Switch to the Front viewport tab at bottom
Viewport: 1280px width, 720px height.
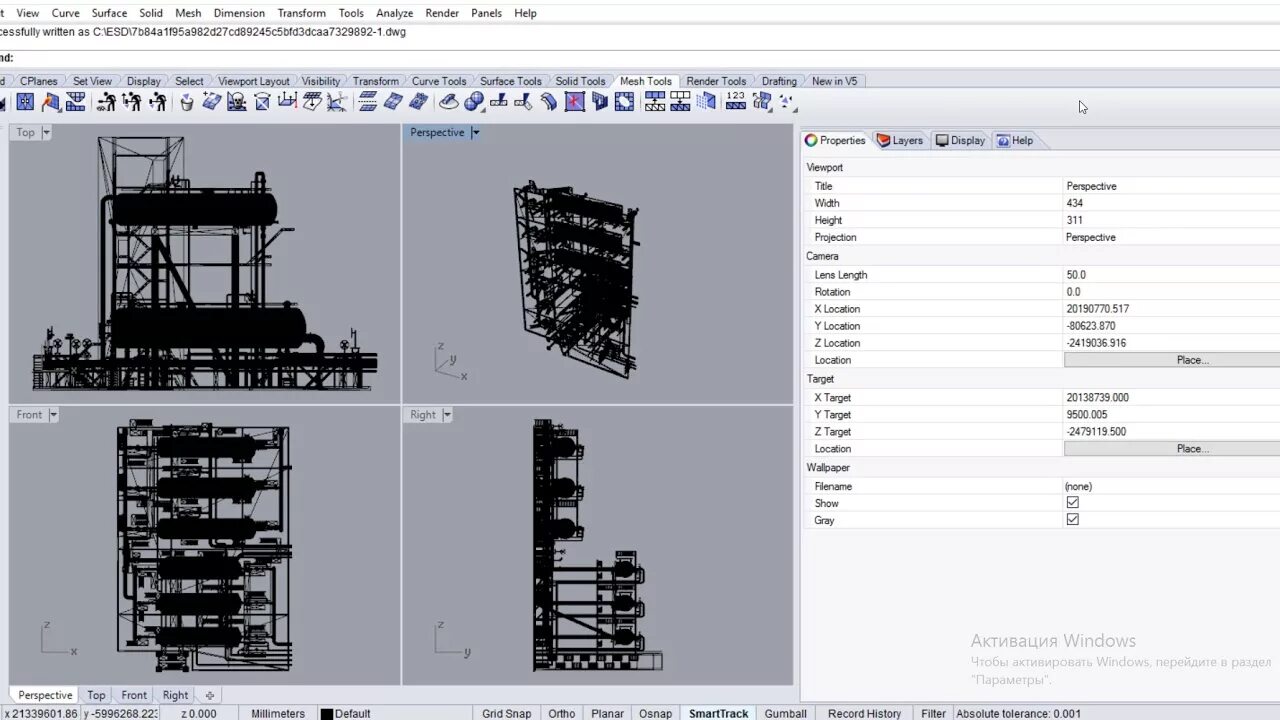[134, 695]
